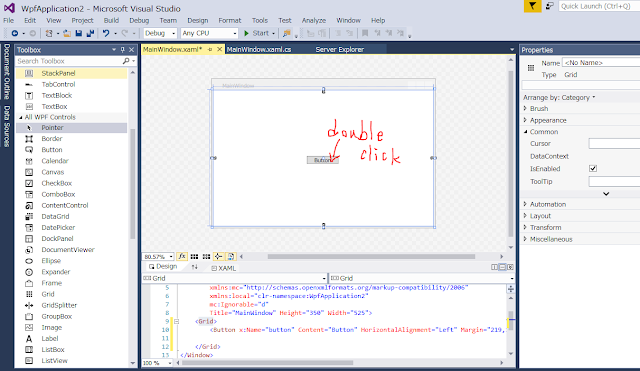The height and width of the screenshot is (371, 640).
Task: Open the Debug menu
Action: pos(139,20)
